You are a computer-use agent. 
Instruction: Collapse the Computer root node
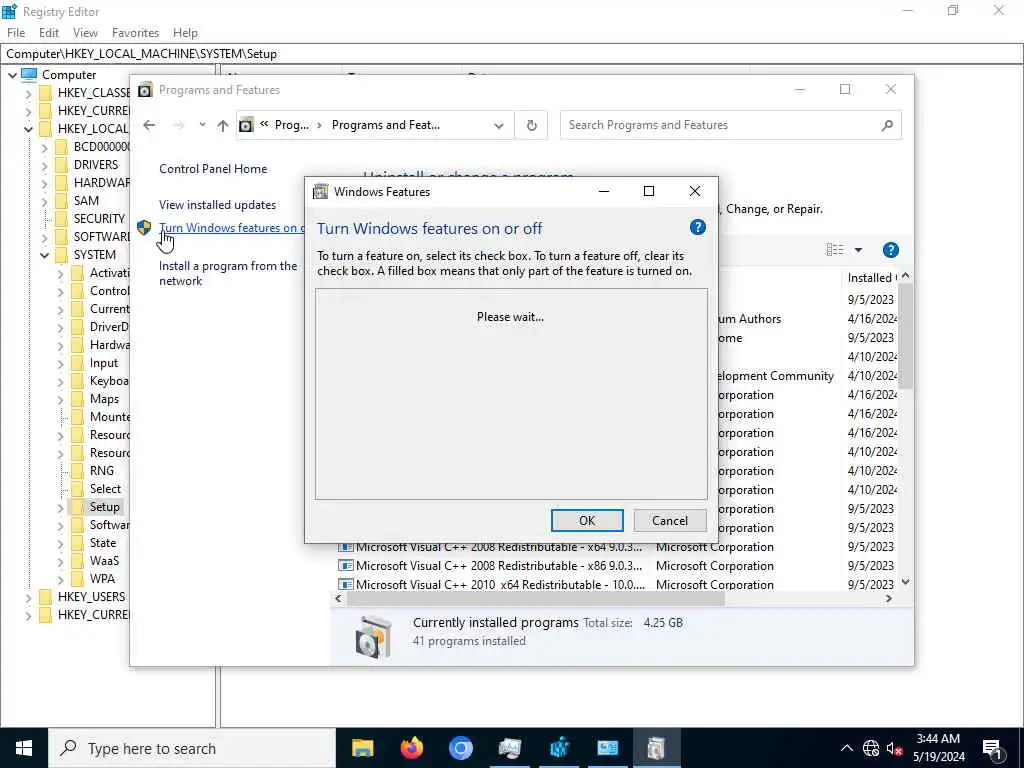coord(12,75)
